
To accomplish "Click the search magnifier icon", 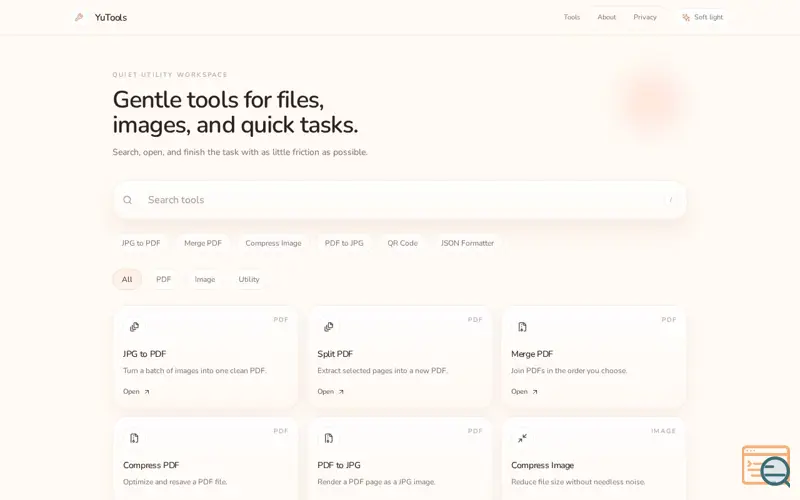I will point(128,200).
